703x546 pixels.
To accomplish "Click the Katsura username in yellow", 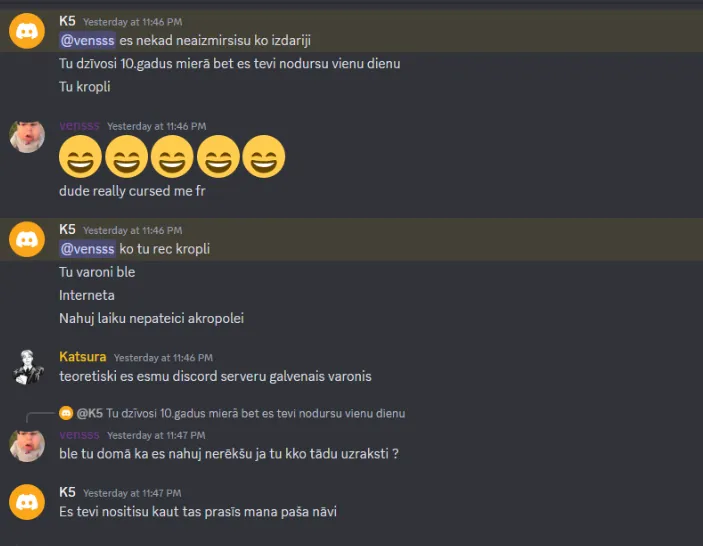I will click(x=83, y=357).
